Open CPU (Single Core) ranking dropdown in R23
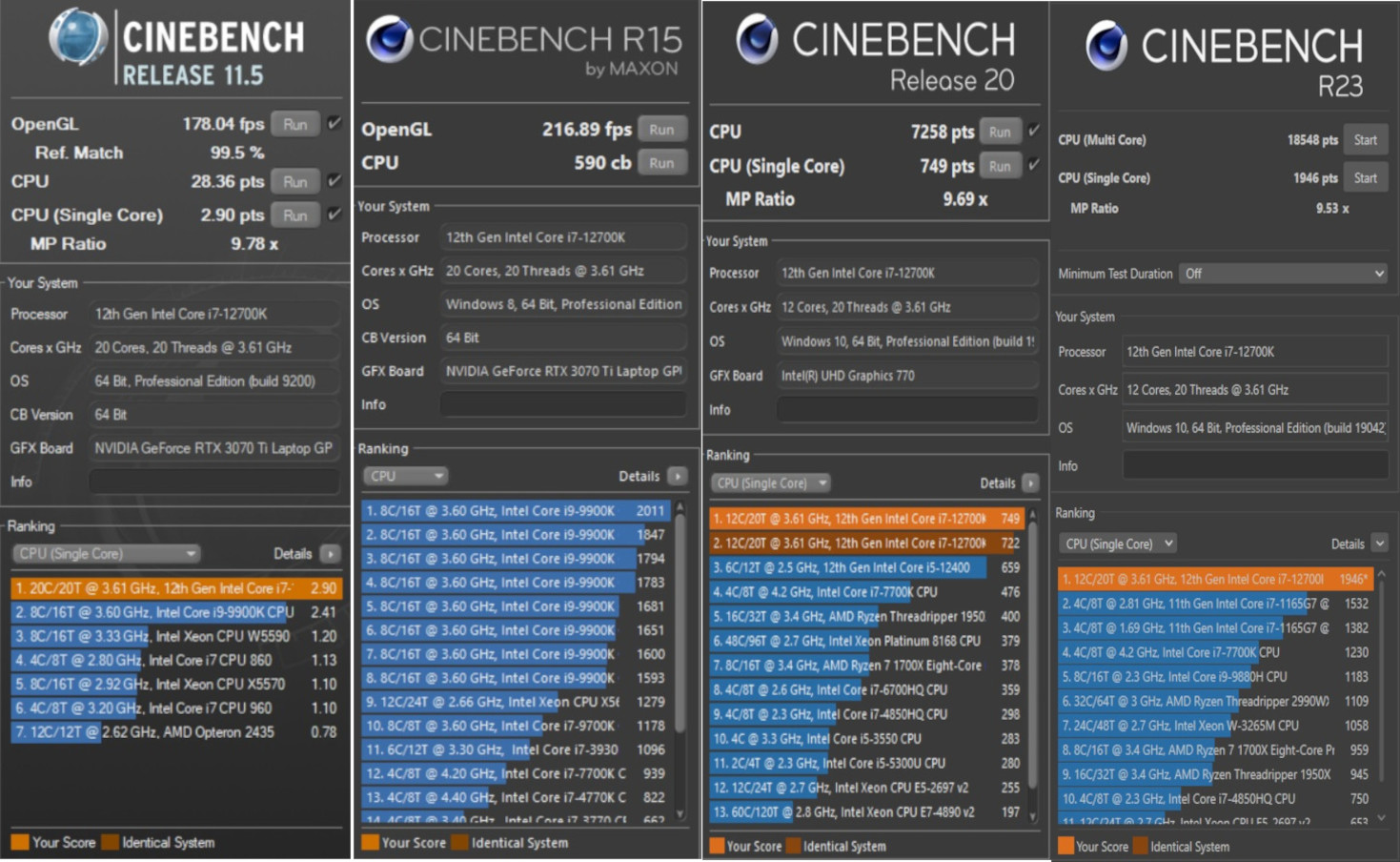1400x862 pixels. tap(1119, 544)
